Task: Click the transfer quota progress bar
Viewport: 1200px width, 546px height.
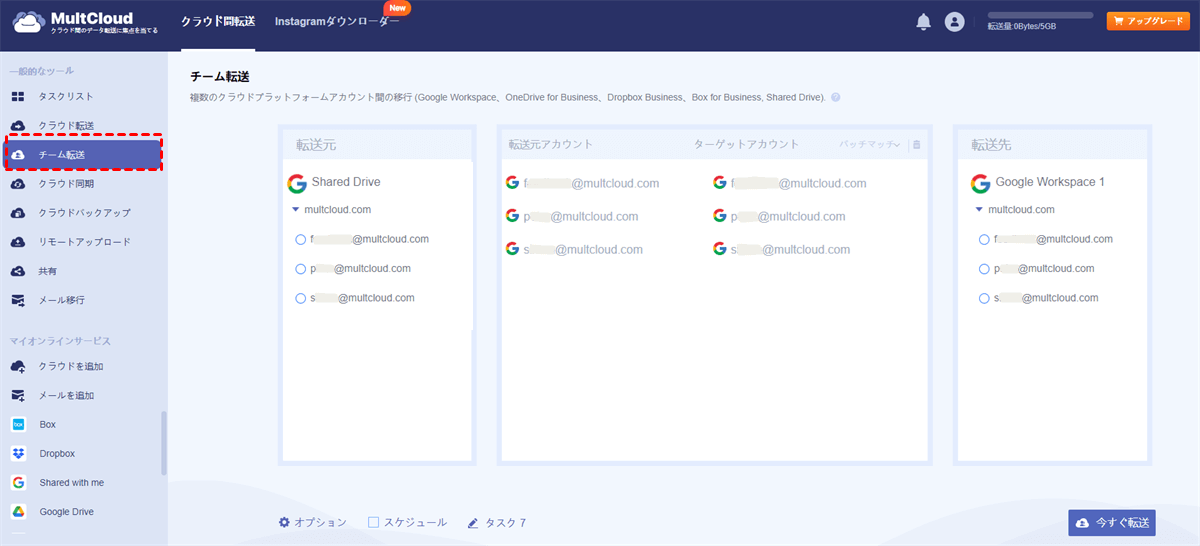Action: (x=1040, y=15)
